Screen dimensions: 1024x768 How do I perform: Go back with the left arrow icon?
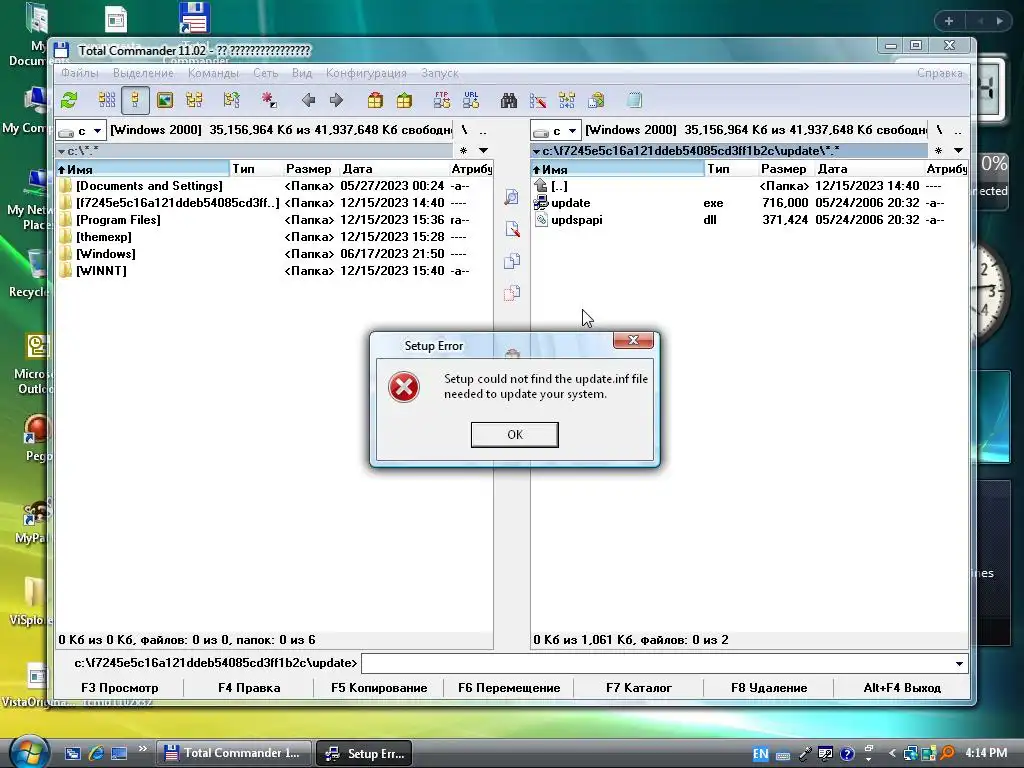pos(308,100)
